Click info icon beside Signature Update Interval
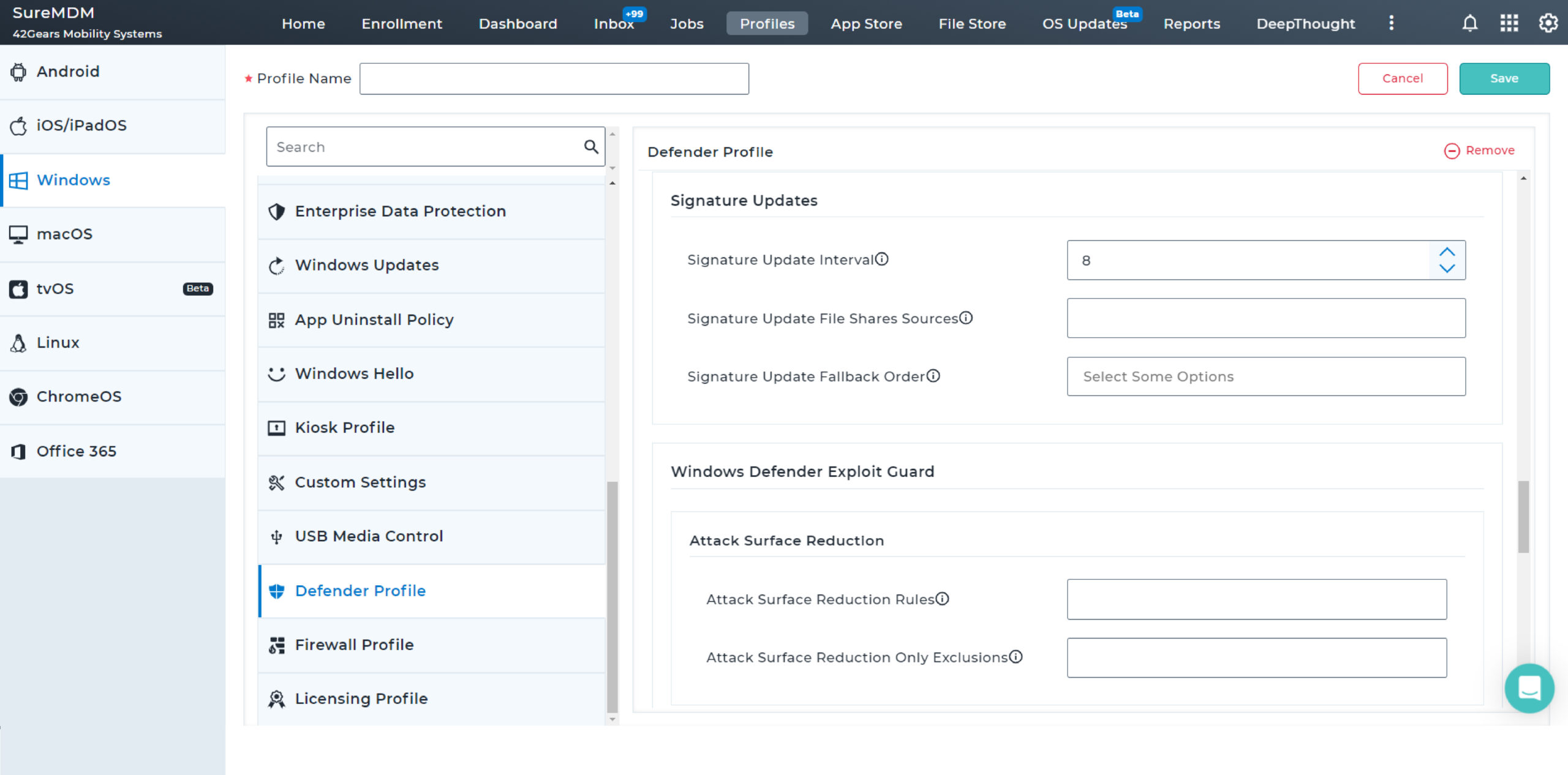1568x775 pixels. click(882, 259)
